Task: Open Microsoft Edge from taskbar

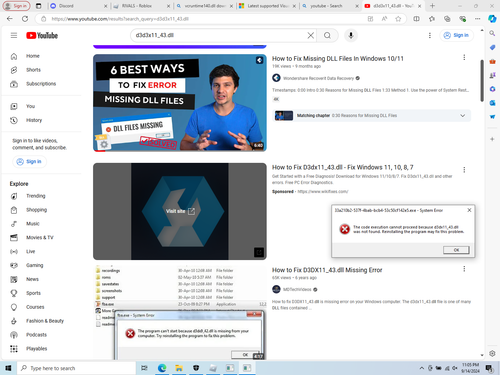Action: click(x=162, y=368)
